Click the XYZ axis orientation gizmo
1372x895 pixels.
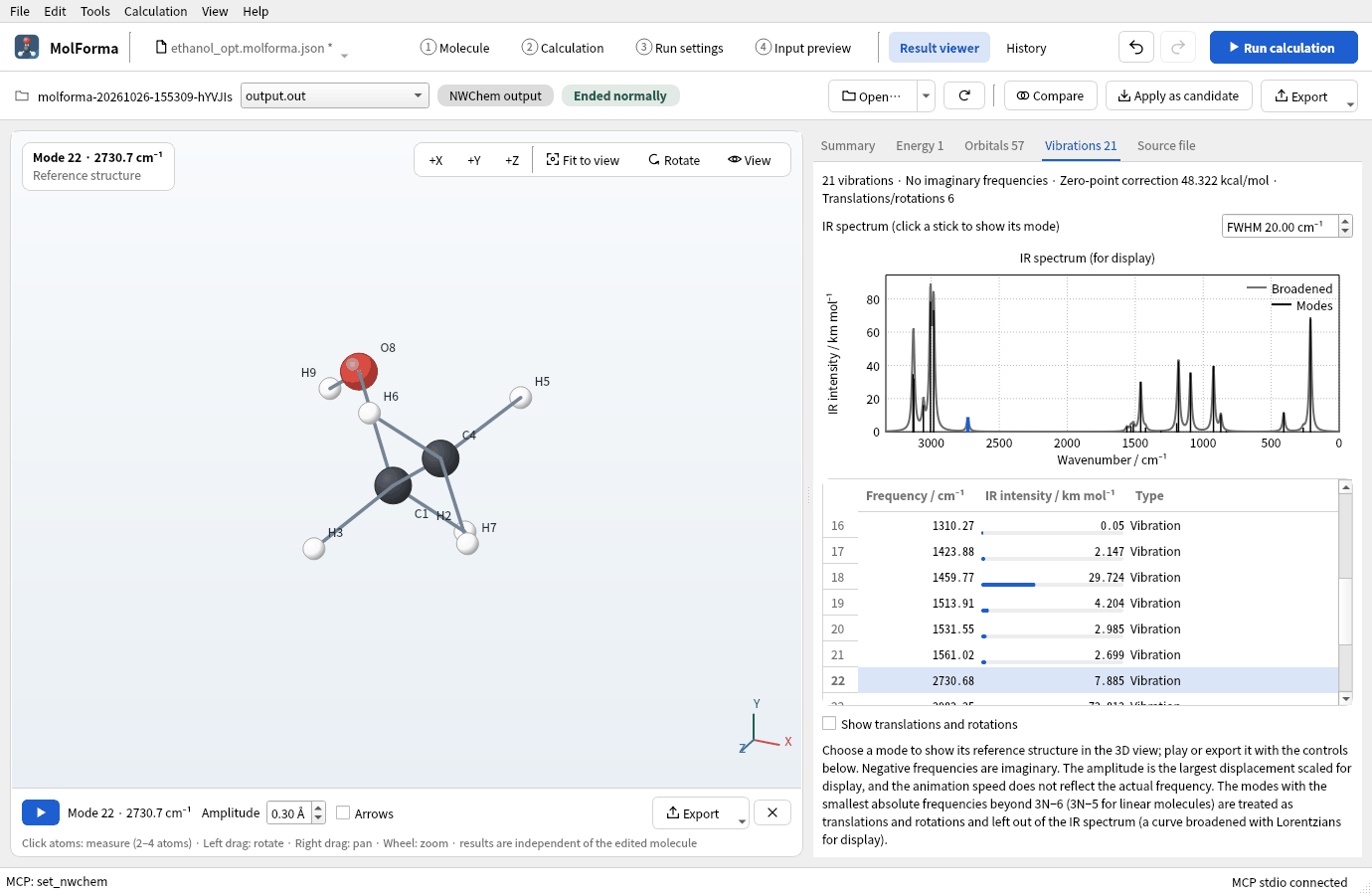coord(764,729)
